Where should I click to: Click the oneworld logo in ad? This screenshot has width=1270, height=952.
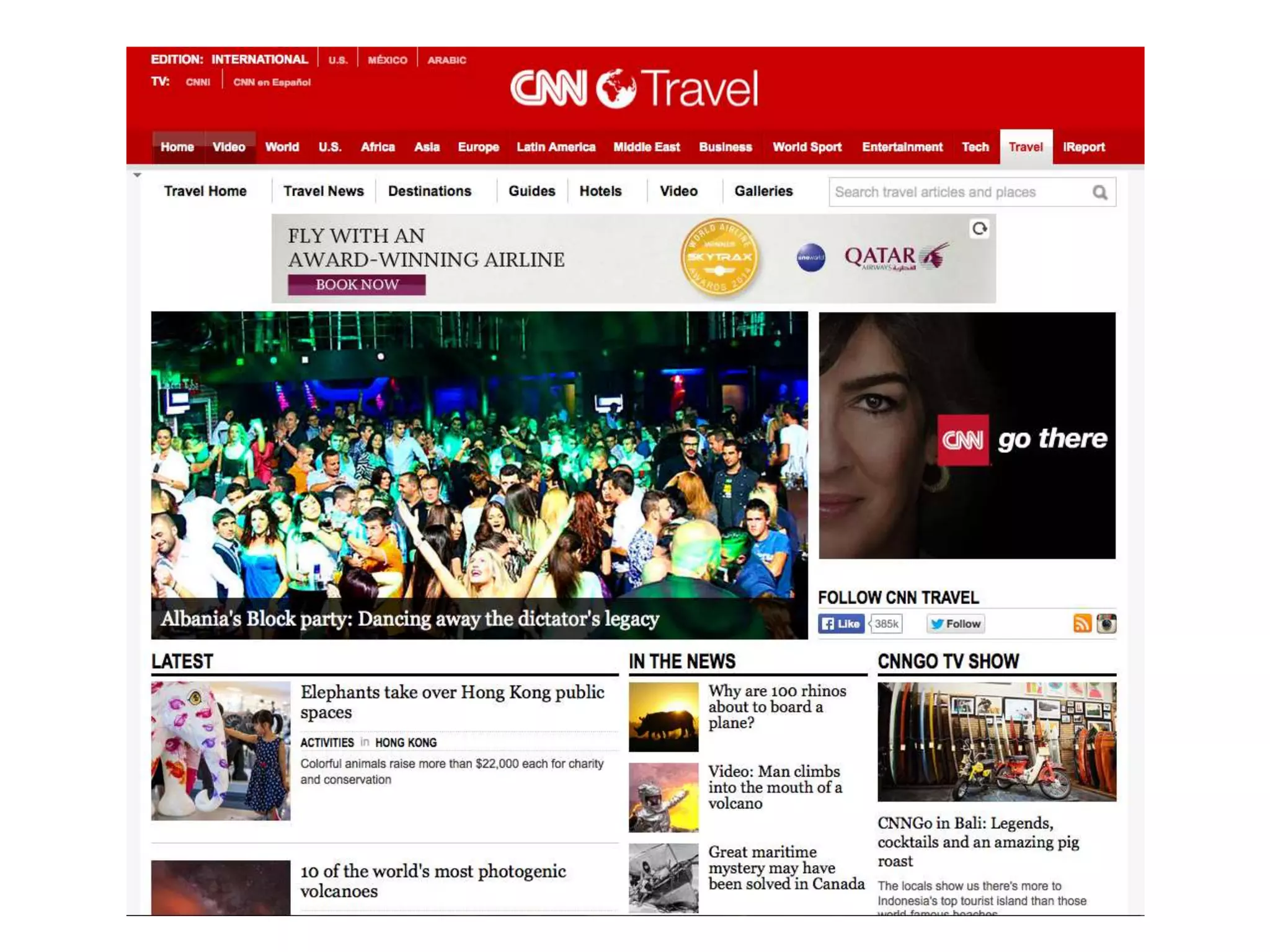tap(810, 258)
